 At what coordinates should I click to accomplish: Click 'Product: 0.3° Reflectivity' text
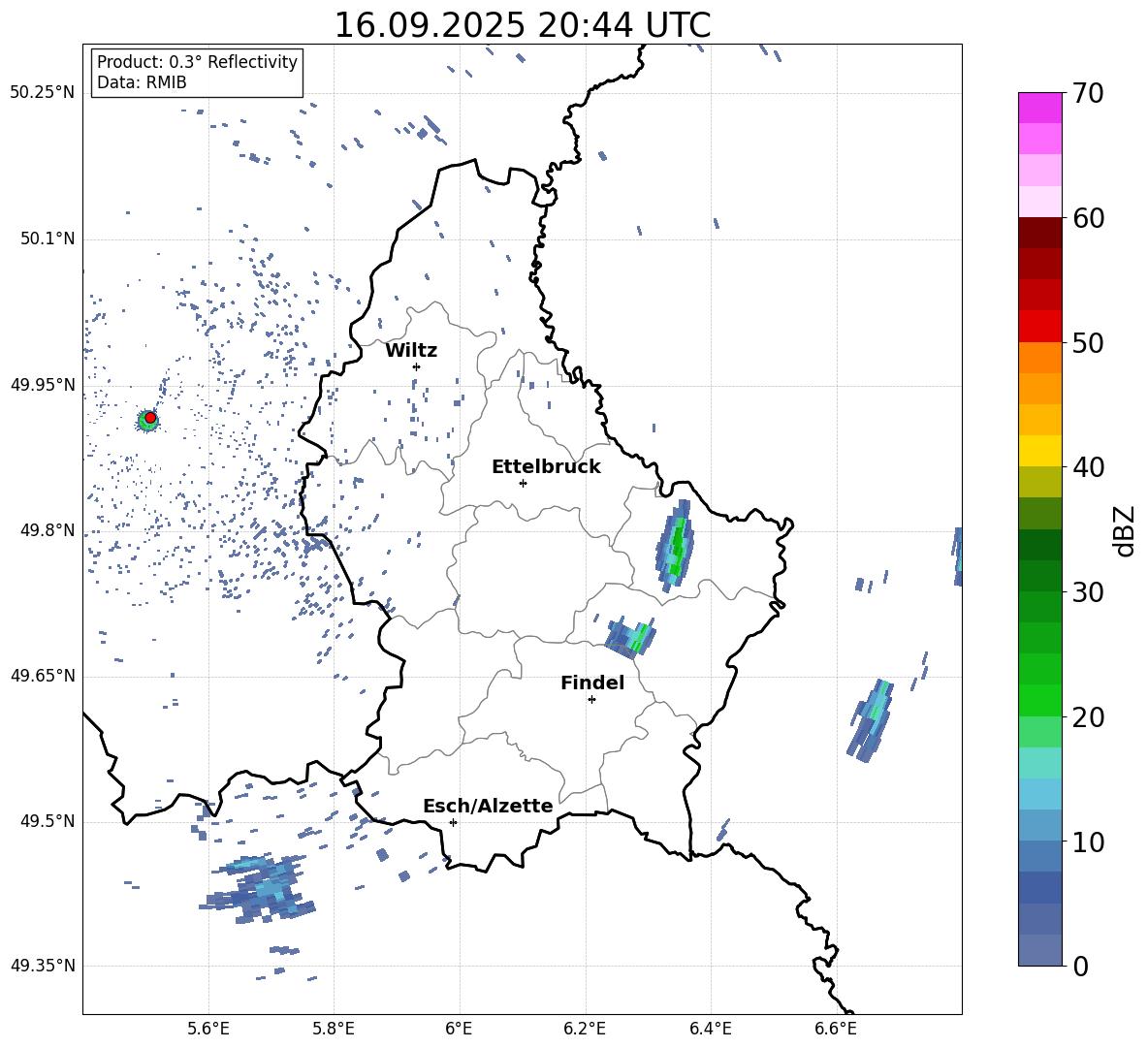[197, 62]
